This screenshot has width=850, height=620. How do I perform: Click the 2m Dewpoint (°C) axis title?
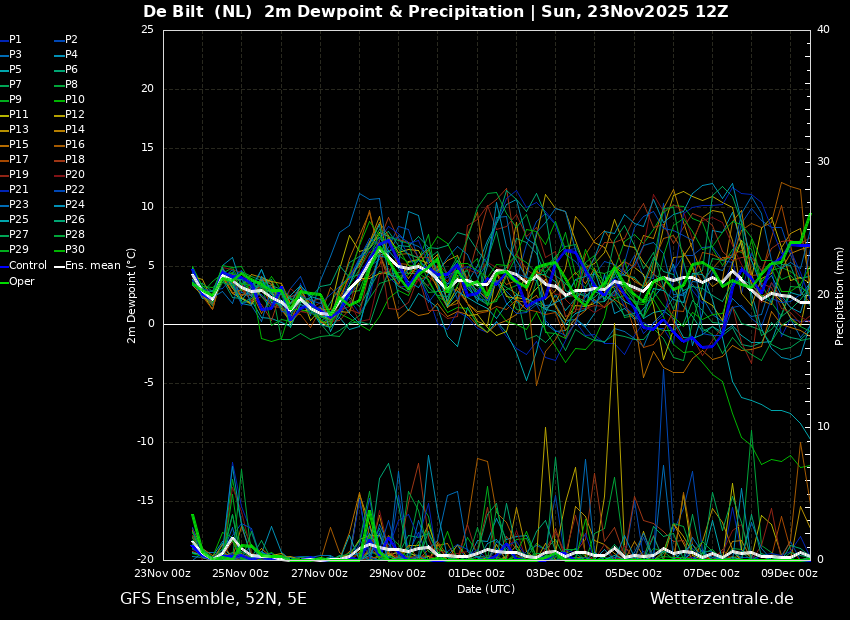coord(131,296)
